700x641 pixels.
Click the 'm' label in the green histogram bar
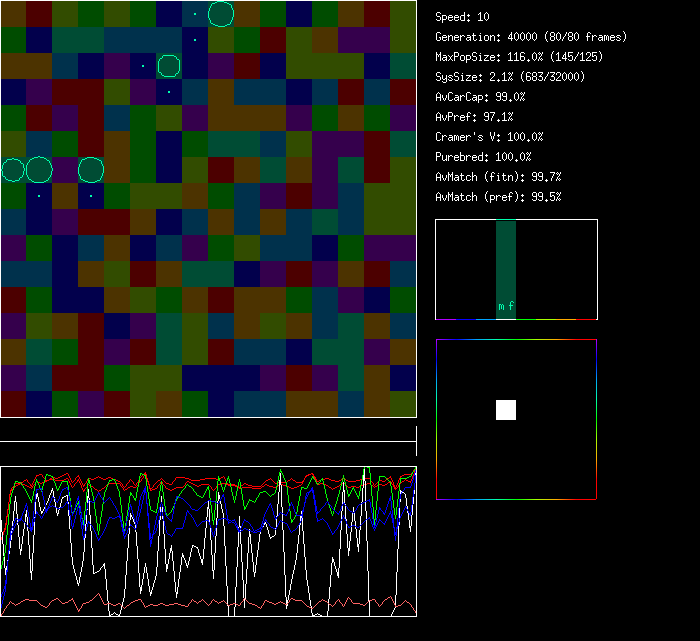pos(501,307)
